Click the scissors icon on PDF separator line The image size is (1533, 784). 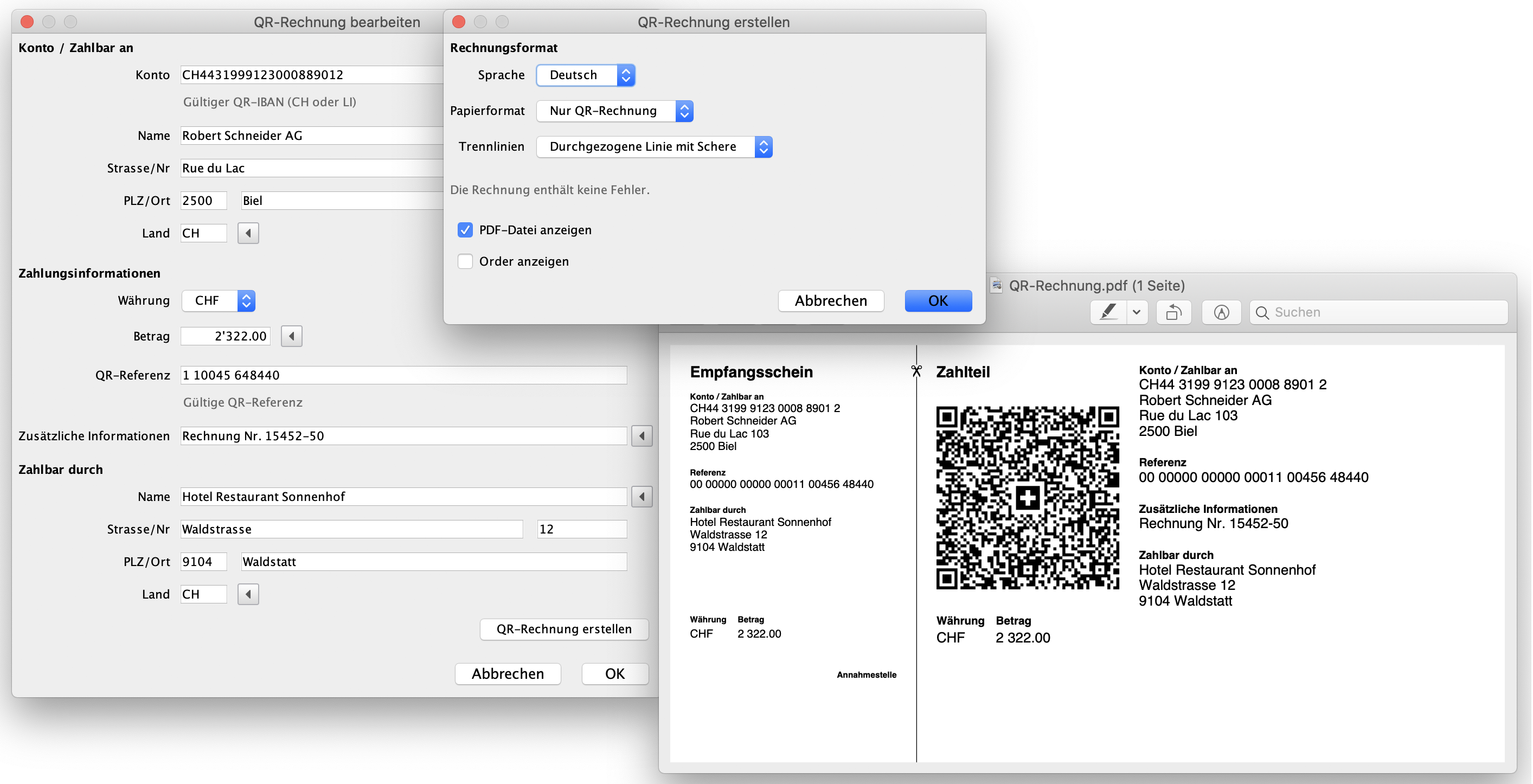tap(916, 372)
